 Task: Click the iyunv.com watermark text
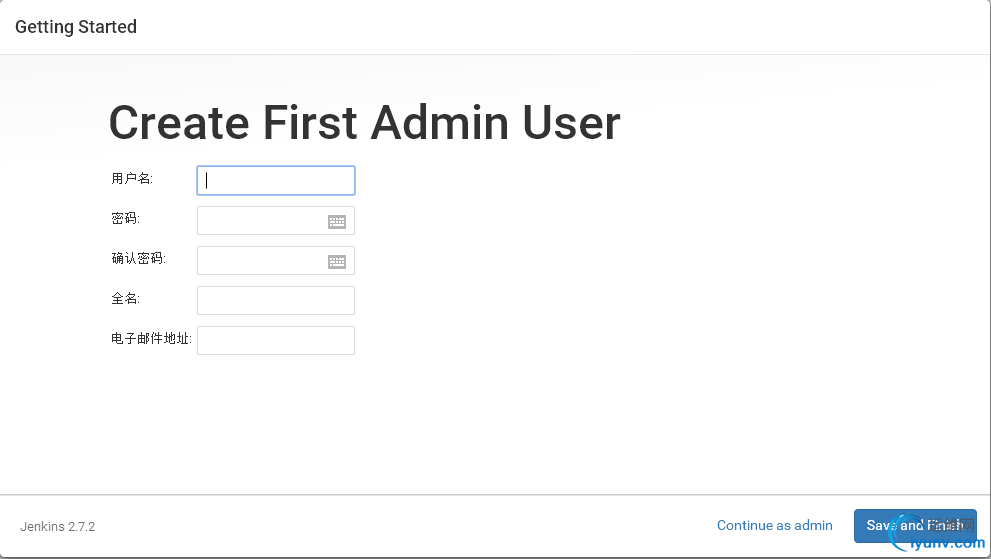[948, 543]
